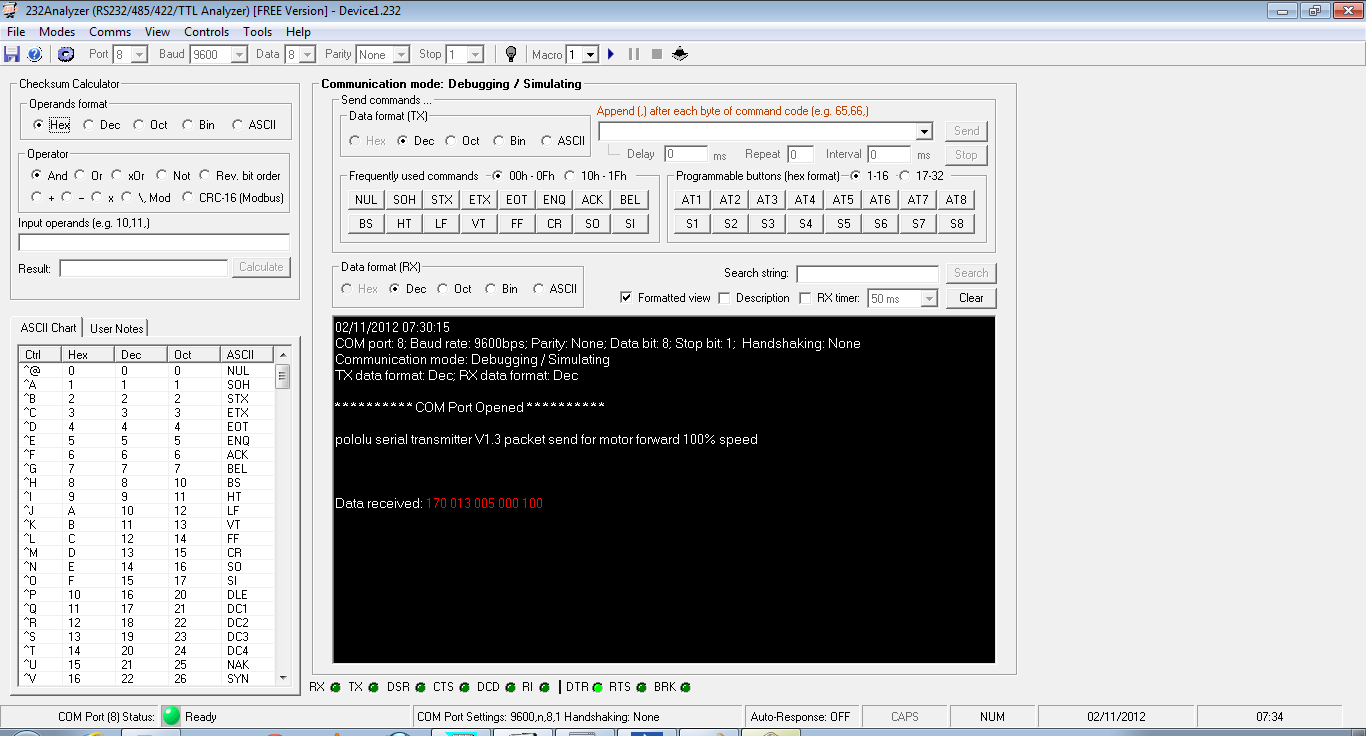Click the Clear button
Screen dimensions: 1366x736
click(971, 298)
